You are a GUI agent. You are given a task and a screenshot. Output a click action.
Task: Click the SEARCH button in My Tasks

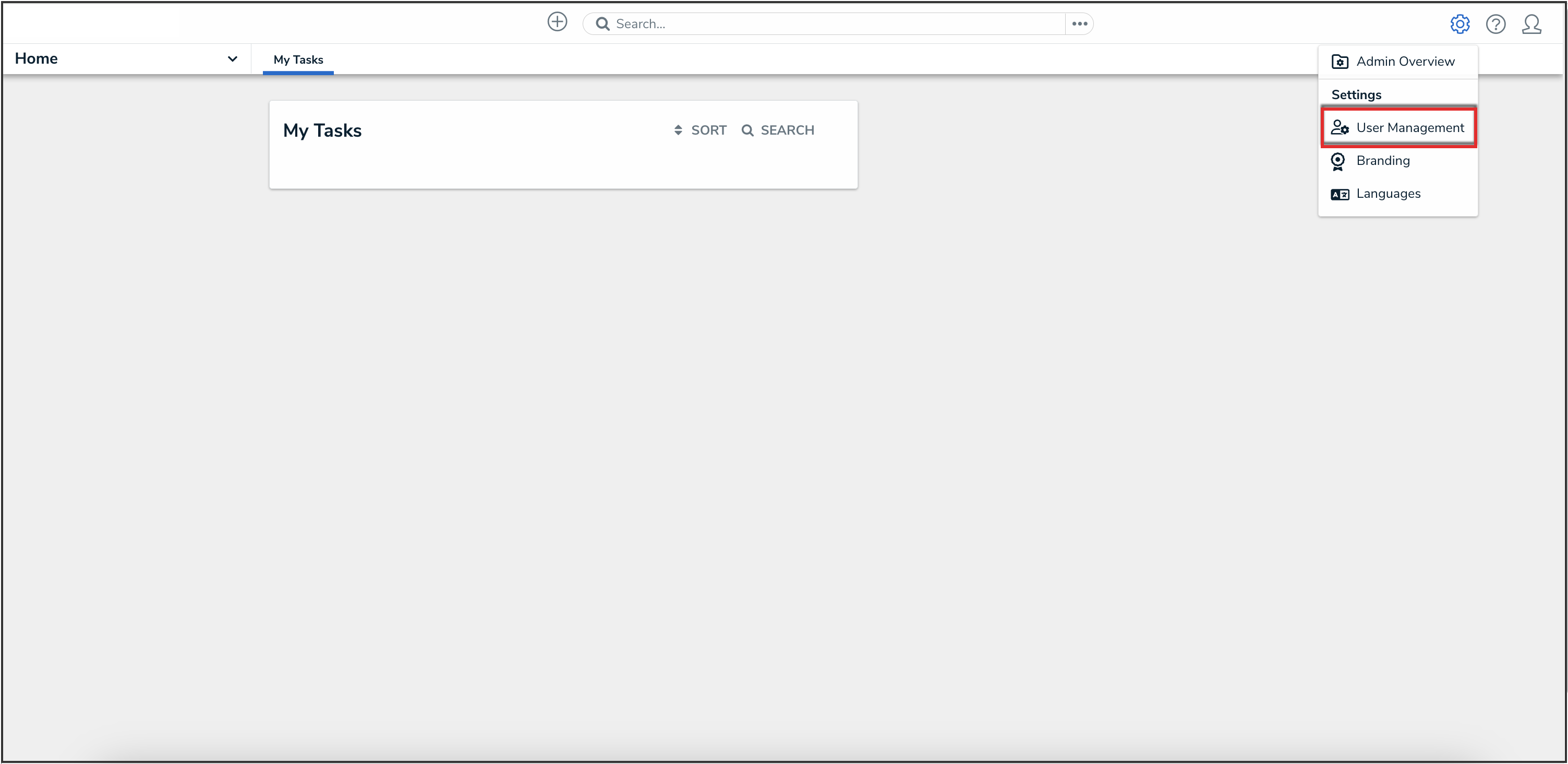tap(778, 130)
